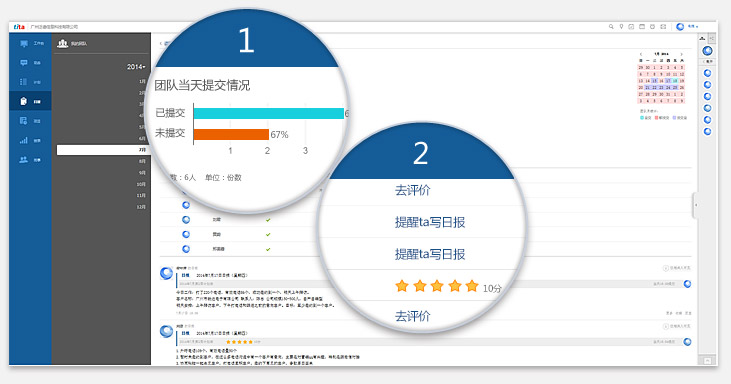731x384 pixels.
Task: Click the small avatar on the first report's gray bar
Action: point(687,284)
